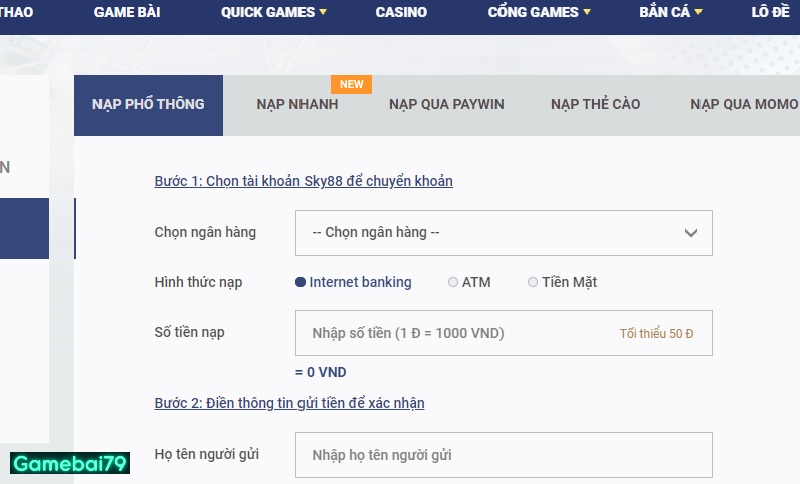Focus the Họ tên người gửi field

(x=504, y=455)
